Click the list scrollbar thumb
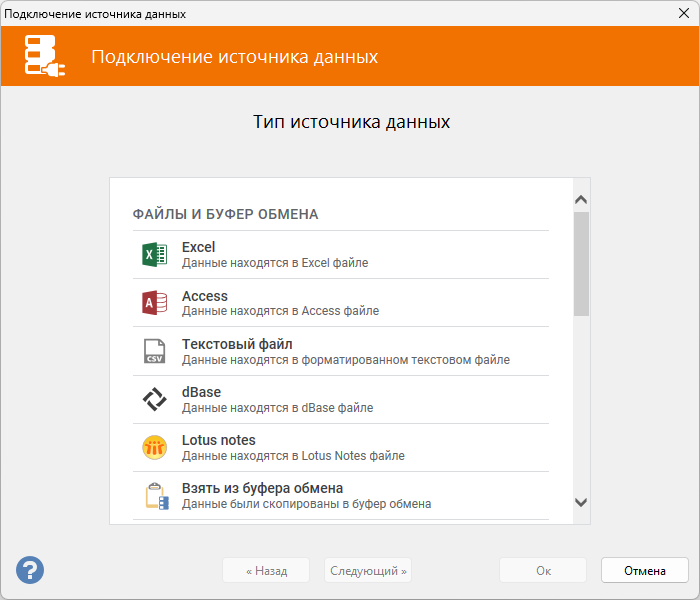Viewport: 700px width, 600px height. [x=581, y=264]
